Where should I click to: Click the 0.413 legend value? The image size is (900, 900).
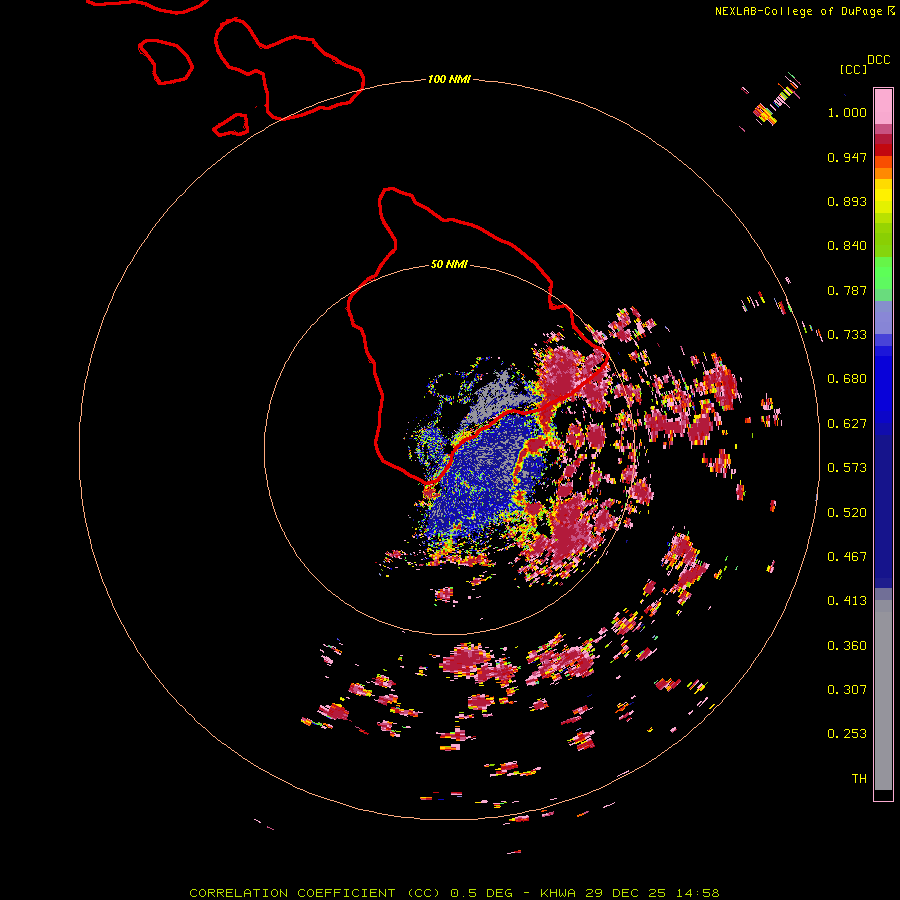click(x=847, y=601)
